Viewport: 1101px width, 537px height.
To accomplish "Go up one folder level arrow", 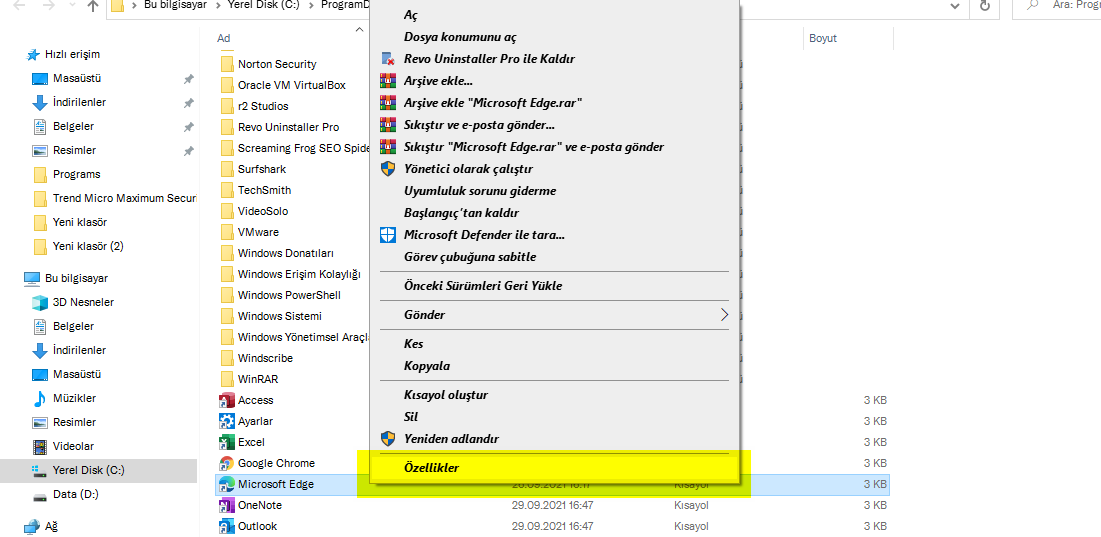I will [93, 6].
